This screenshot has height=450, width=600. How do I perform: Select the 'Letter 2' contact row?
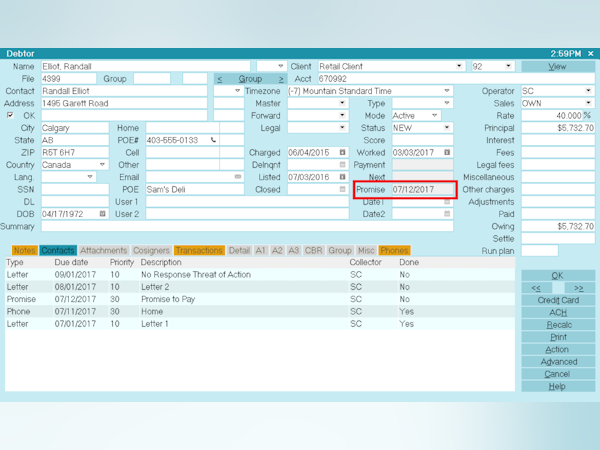pyautogui.click(x=260, y=287)
